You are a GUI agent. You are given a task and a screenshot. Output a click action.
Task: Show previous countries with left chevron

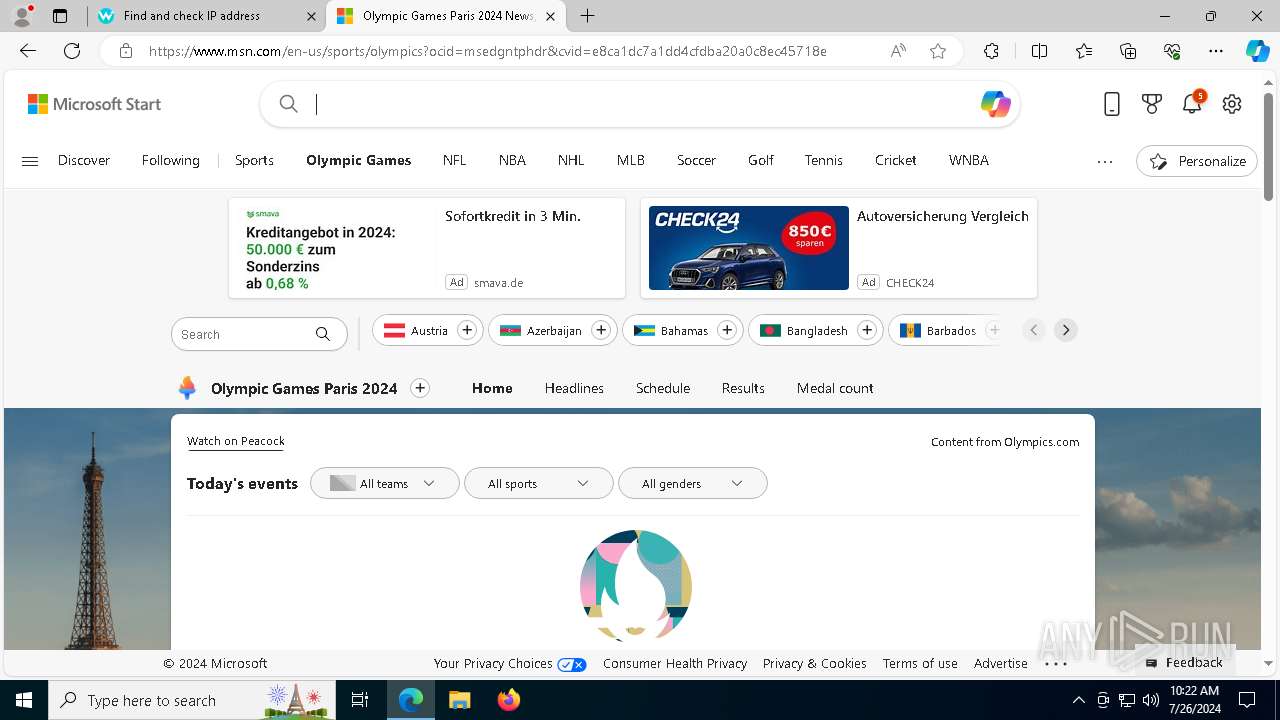tap(1034, 330)
